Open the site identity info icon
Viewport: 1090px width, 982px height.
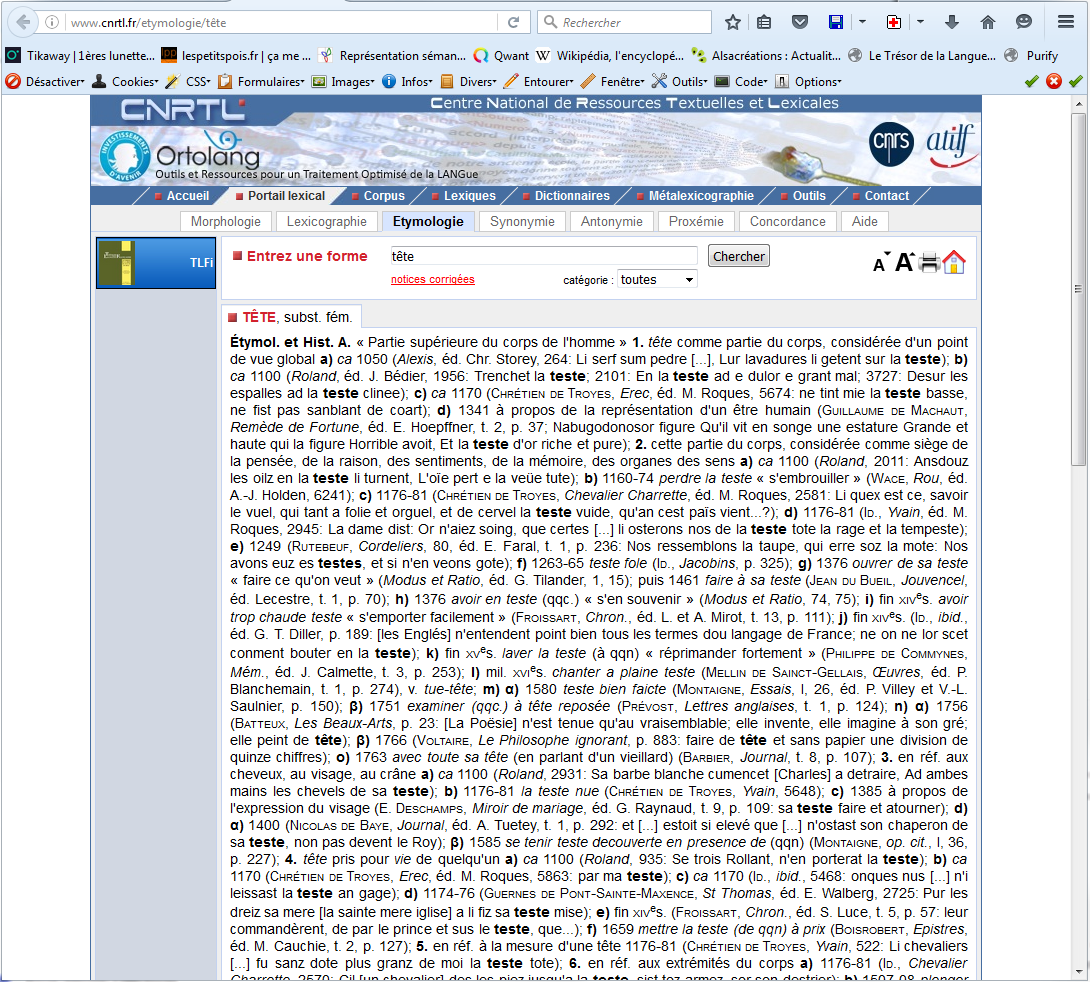(x=52, y=22)
